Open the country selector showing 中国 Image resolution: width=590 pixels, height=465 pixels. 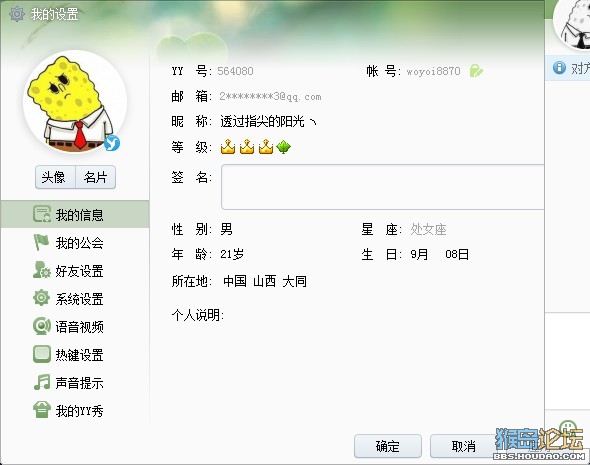tap(235, 281)
